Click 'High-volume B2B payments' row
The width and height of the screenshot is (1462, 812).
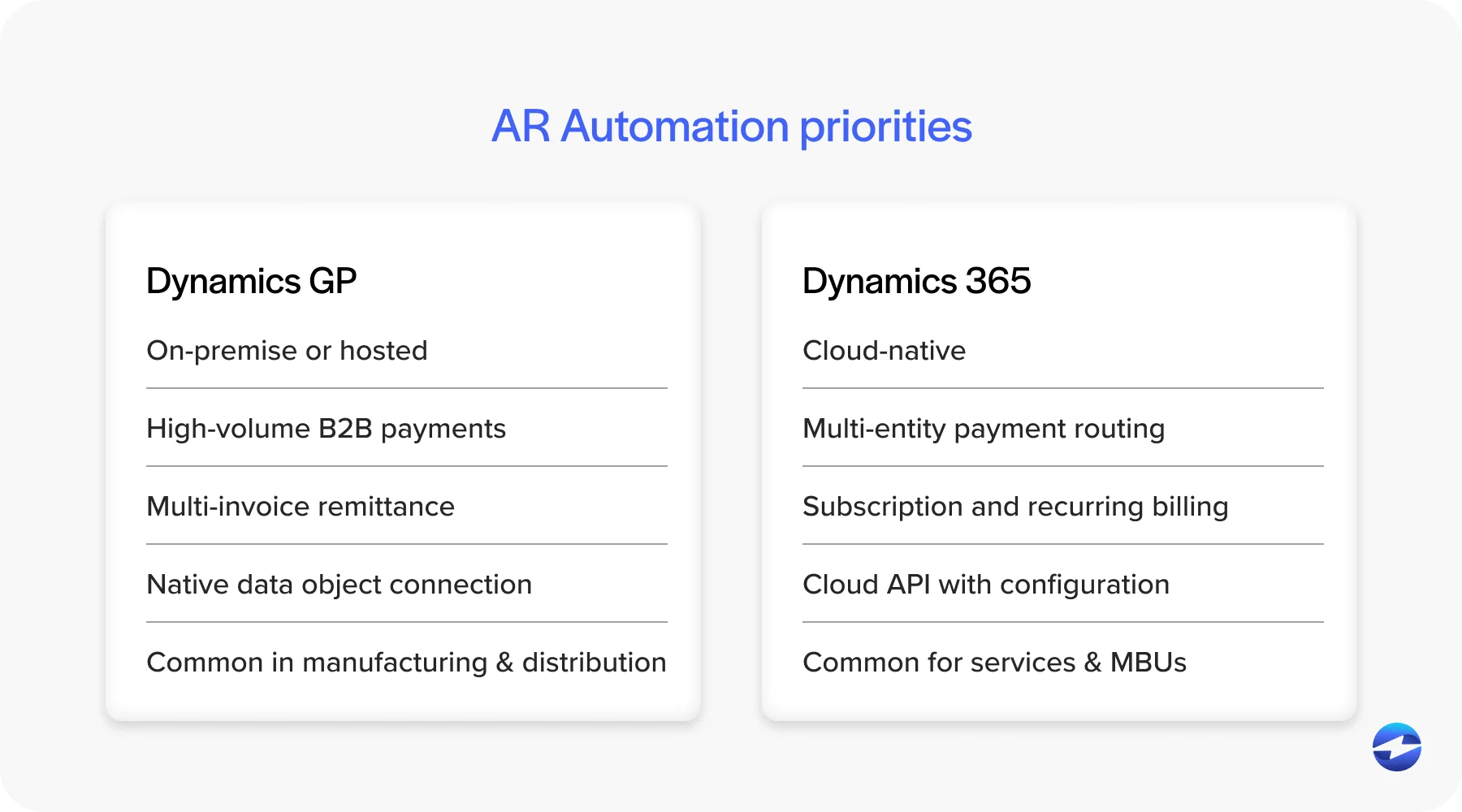point(407,428)
